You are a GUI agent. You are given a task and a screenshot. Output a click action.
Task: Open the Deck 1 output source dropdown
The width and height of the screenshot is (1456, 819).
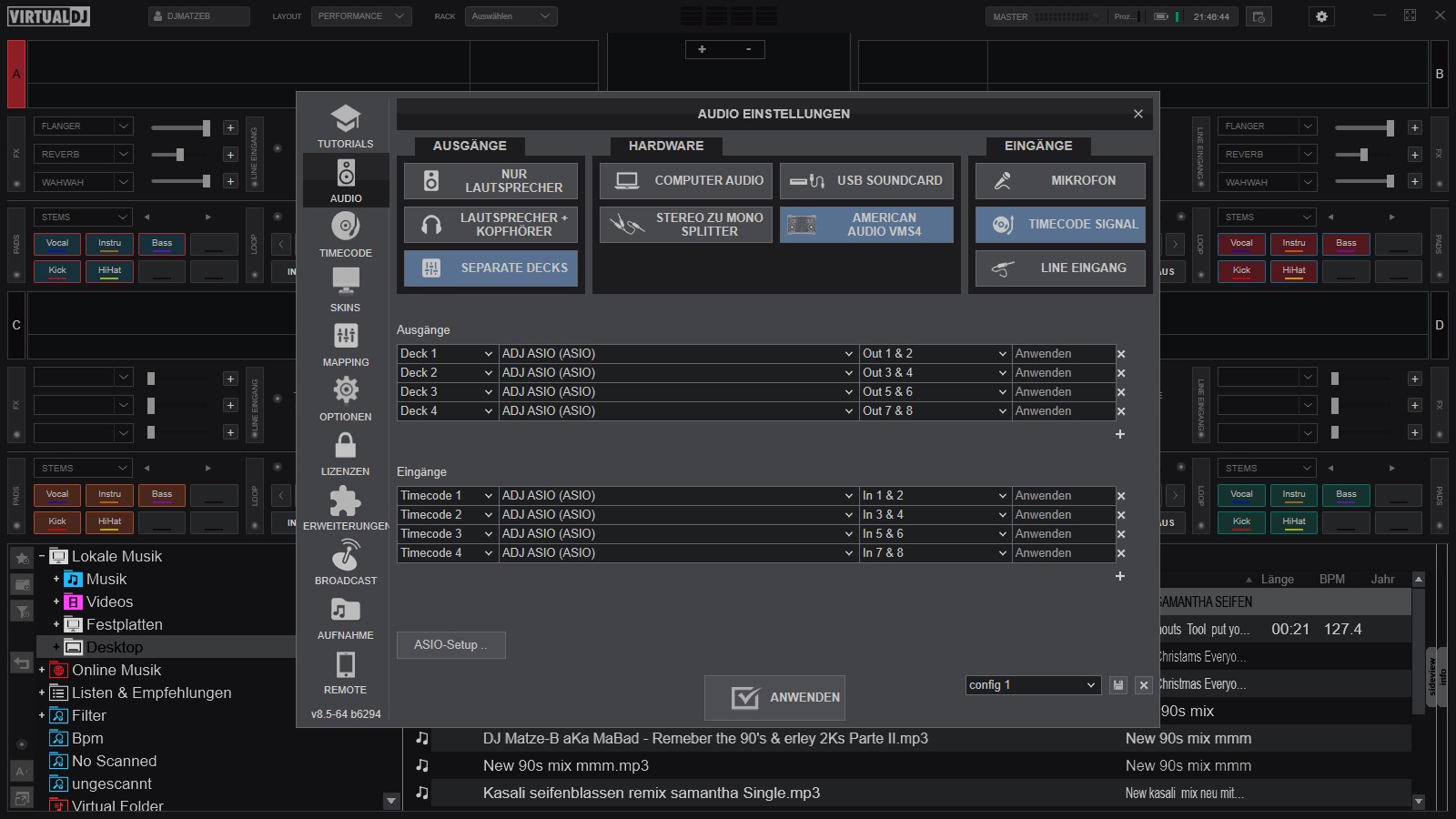tap(447, 354)
